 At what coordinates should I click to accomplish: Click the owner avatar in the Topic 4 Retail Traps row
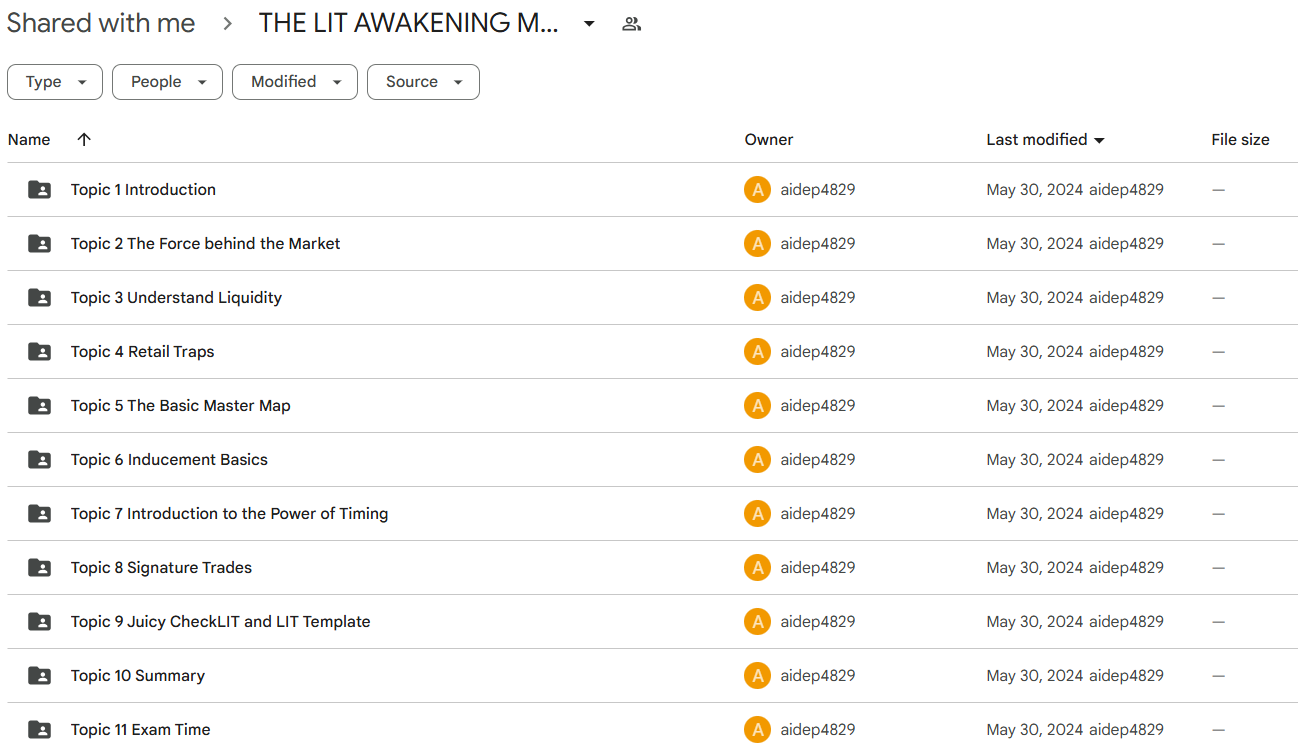click(758, 351)
